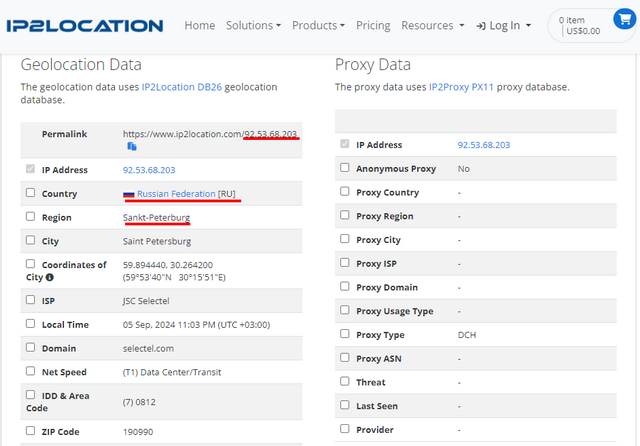Follow the IP2Proxy PX11 link

[x=461, y=87]
